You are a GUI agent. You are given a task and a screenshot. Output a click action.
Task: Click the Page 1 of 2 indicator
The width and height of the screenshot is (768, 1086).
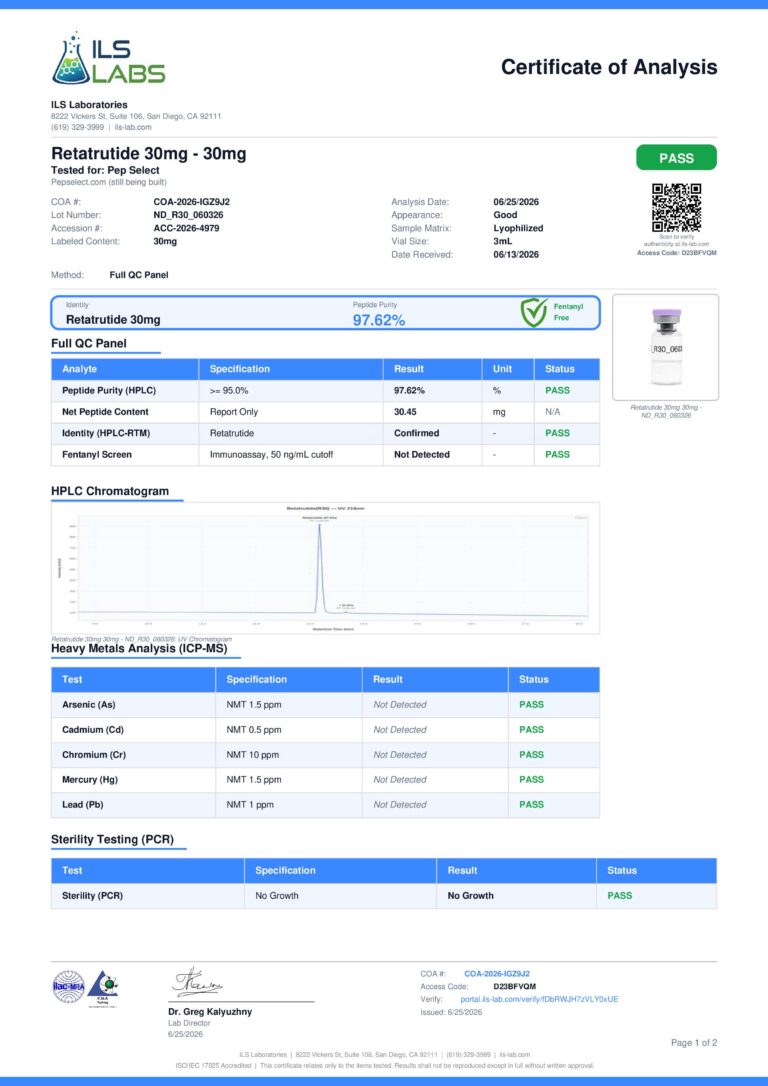694,1043
